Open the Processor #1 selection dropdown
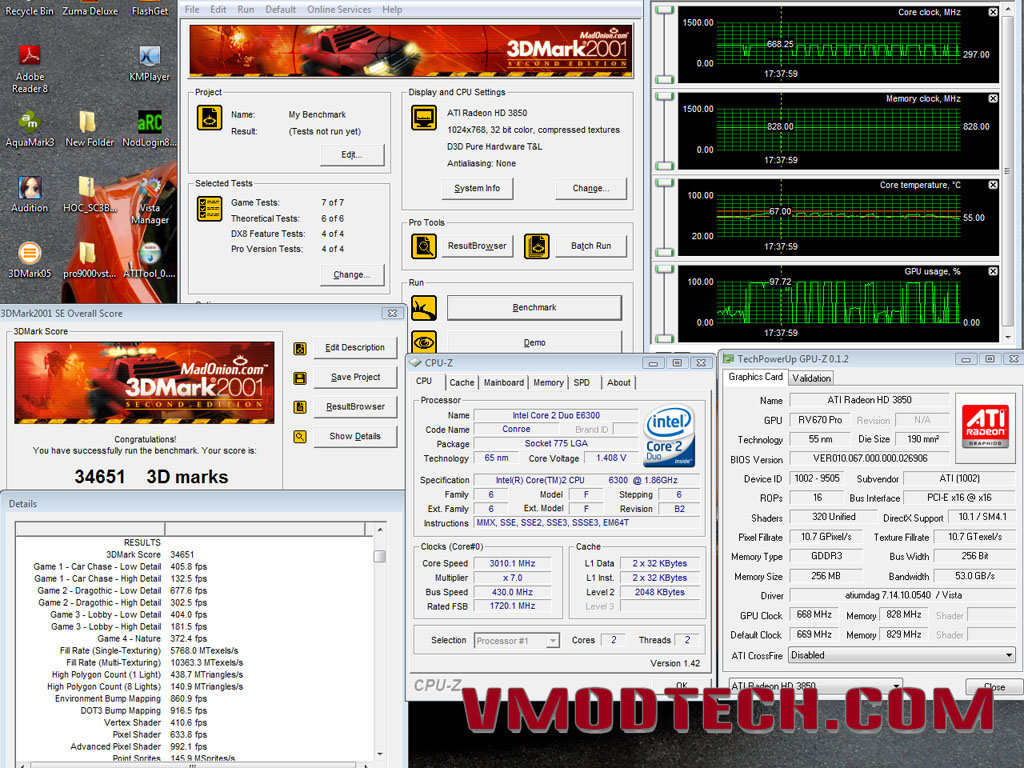This screenshot has width=1024, height=768. click(516, 641)
